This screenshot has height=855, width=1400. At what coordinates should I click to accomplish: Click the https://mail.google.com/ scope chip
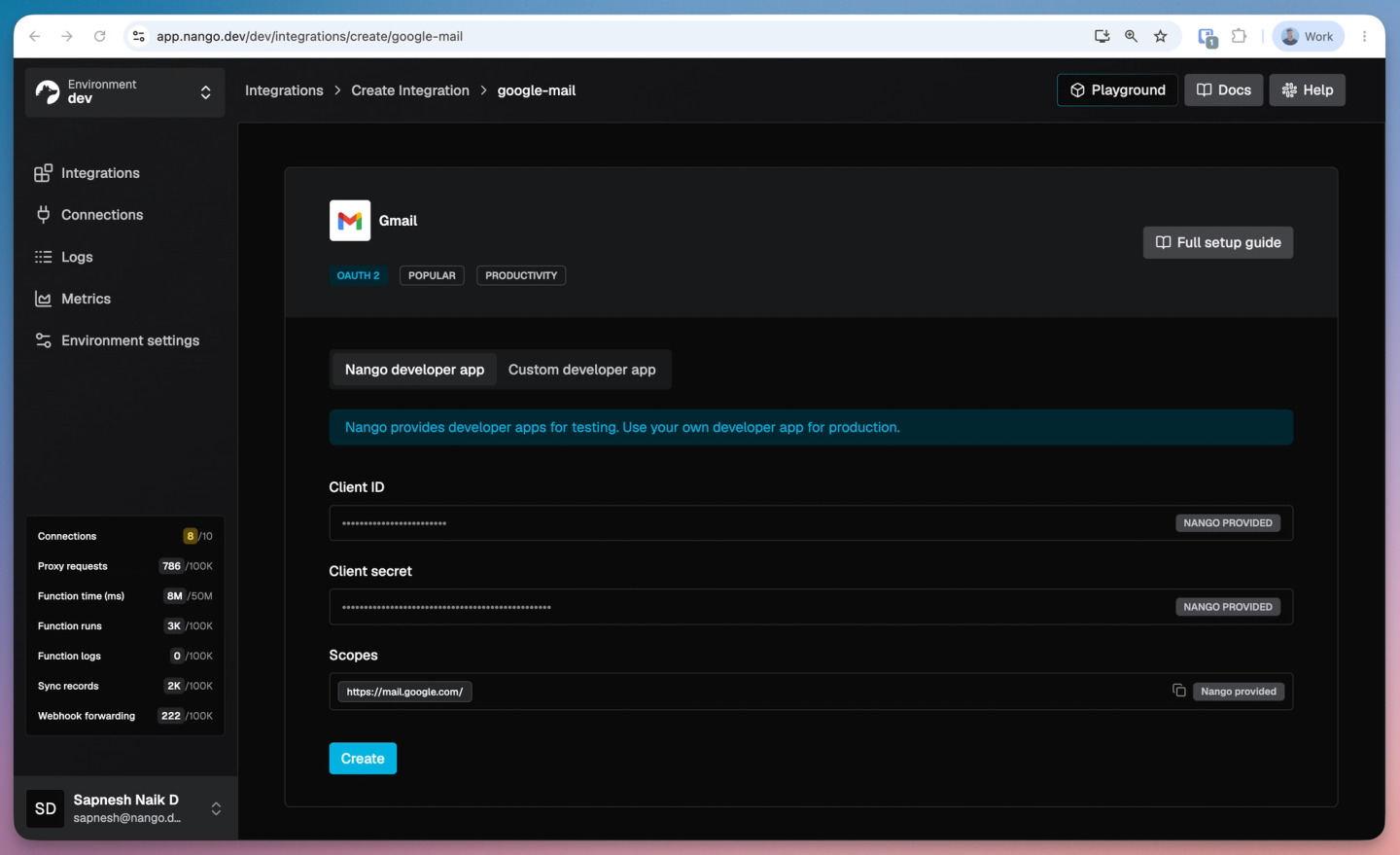(x=404, y=692)
